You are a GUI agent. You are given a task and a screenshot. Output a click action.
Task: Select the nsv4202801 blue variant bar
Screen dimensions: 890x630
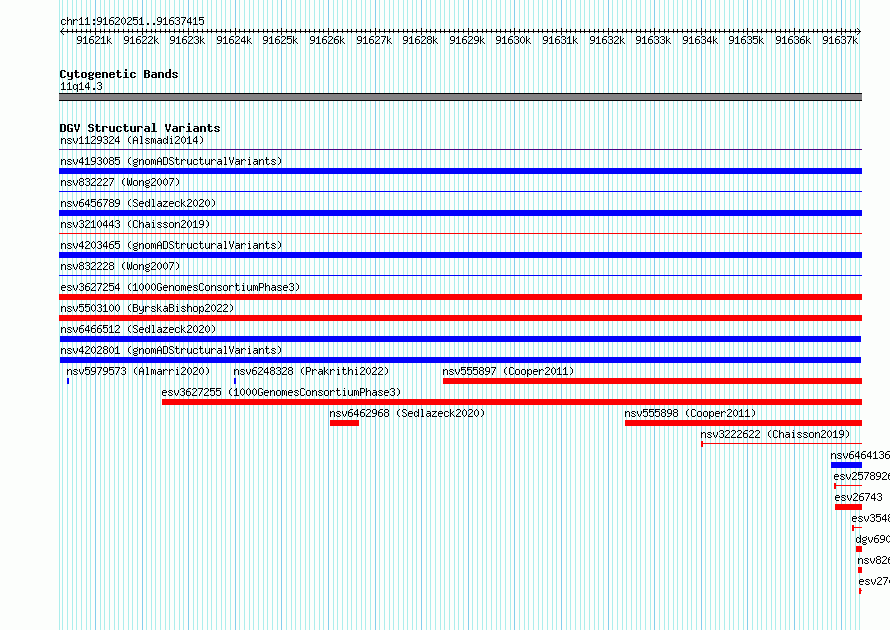tap(460, 360)
